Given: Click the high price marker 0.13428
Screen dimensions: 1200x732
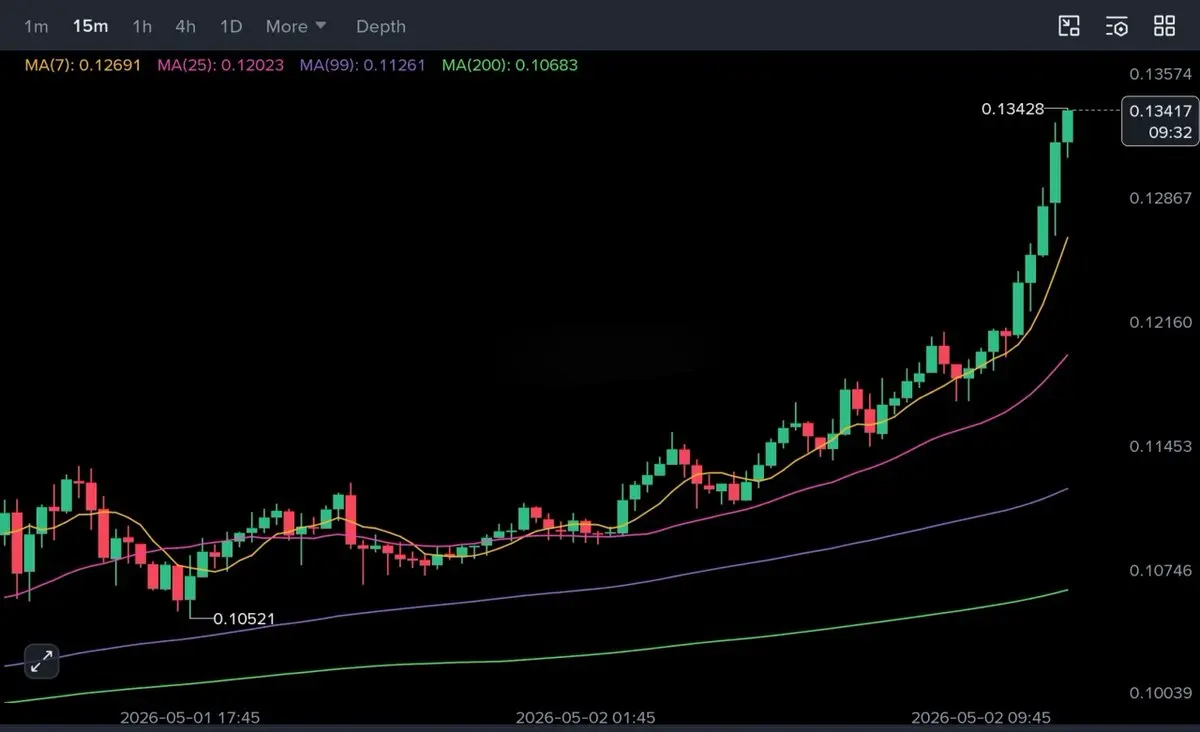Looking at the screenshot, I should tap(1013, 109).
